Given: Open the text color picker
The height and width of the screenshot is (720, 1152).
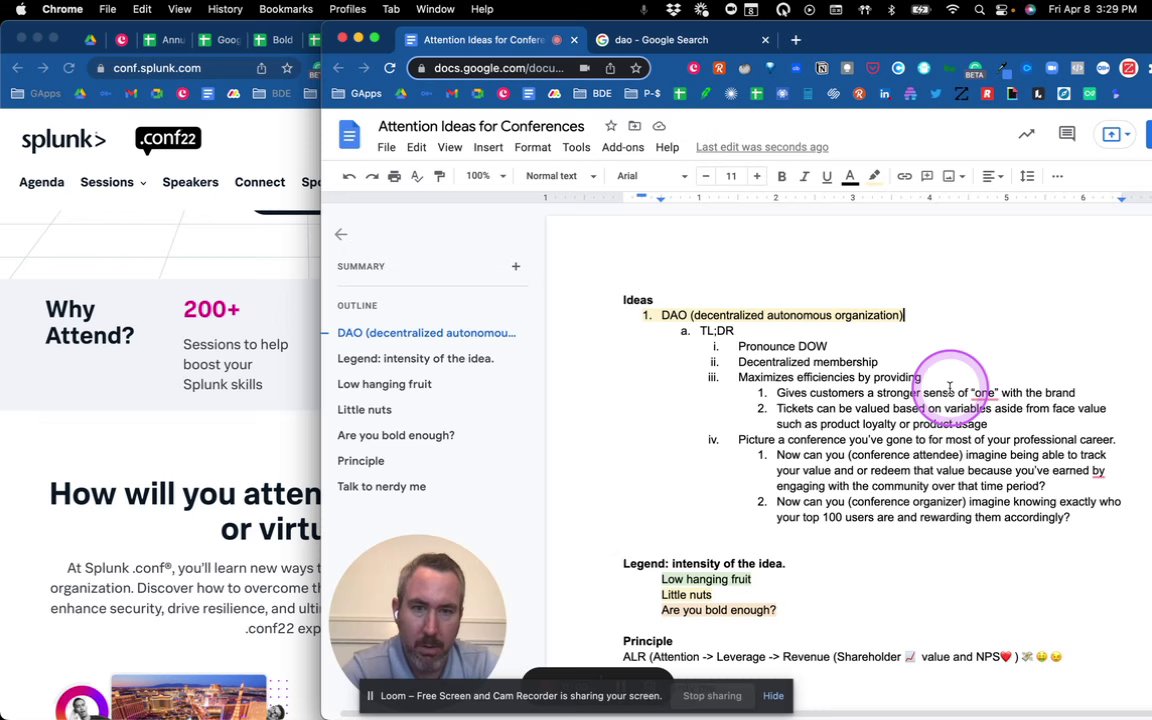Looking at the screenshot, I should pos(850,176).
